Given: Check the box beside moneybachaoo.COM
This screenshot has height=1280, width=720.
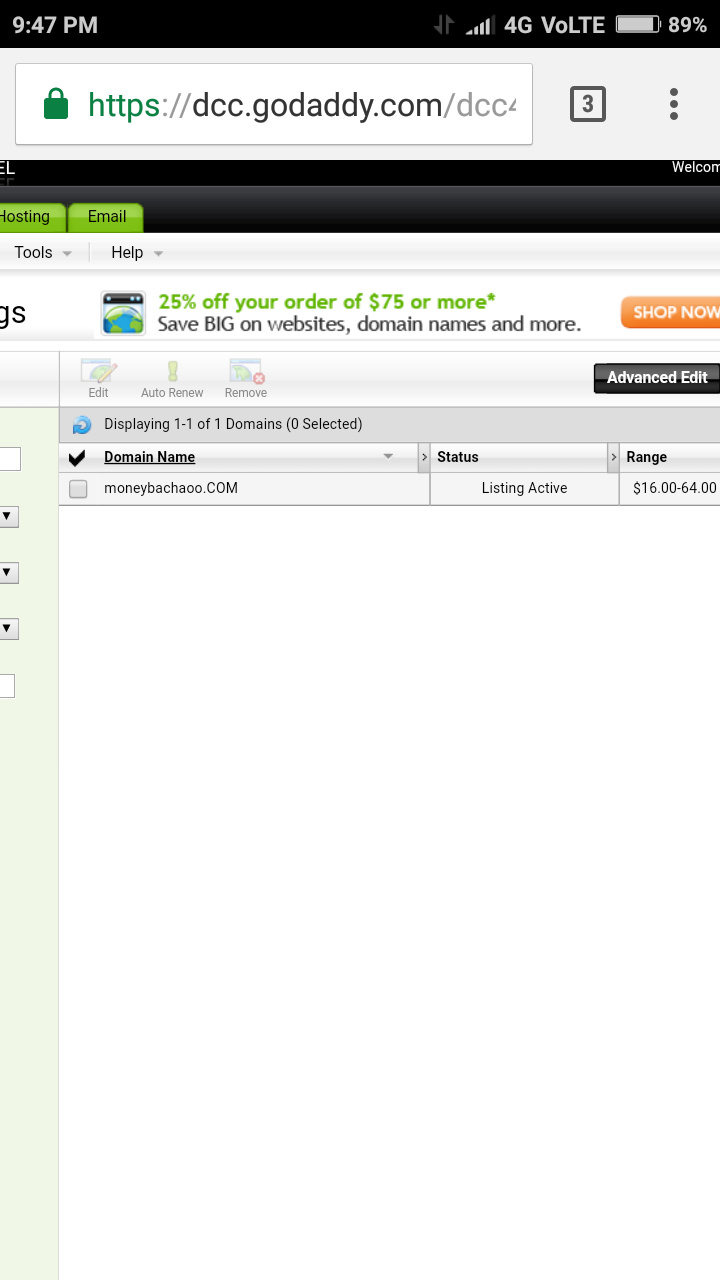Looking at the screenshot, I should pos(78,489).
